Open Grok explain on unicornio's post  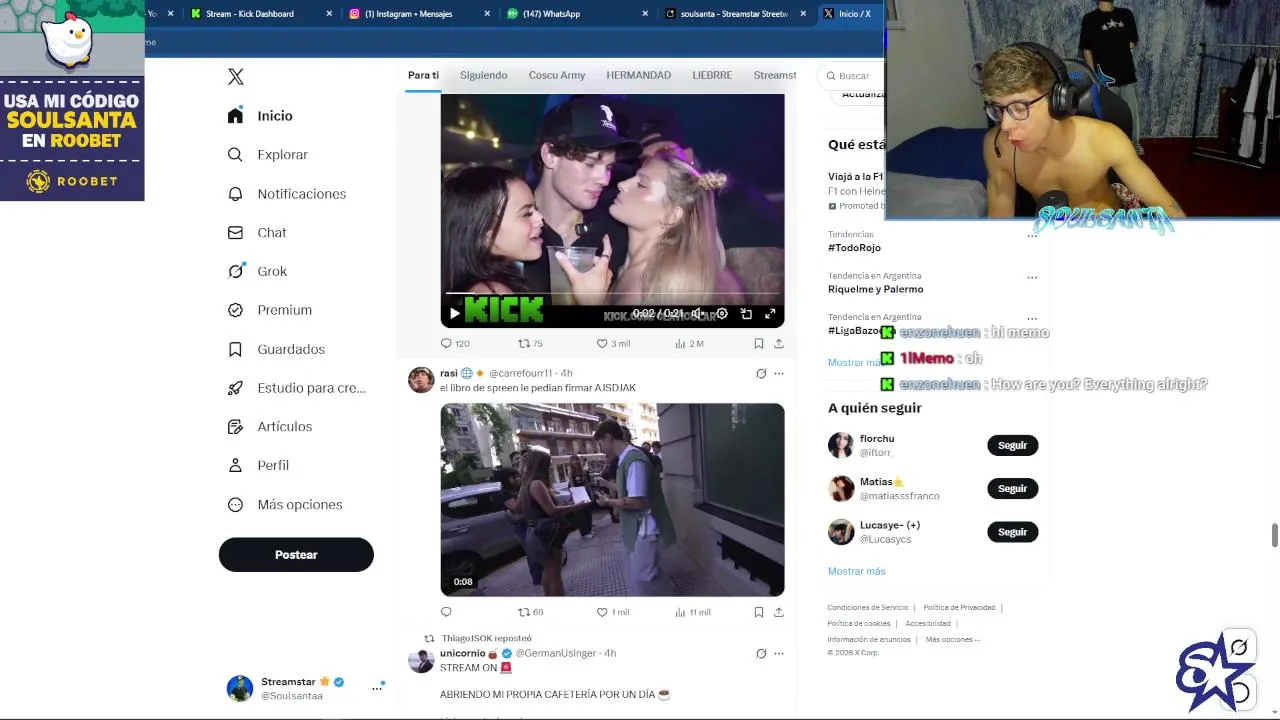pos(761,654)
